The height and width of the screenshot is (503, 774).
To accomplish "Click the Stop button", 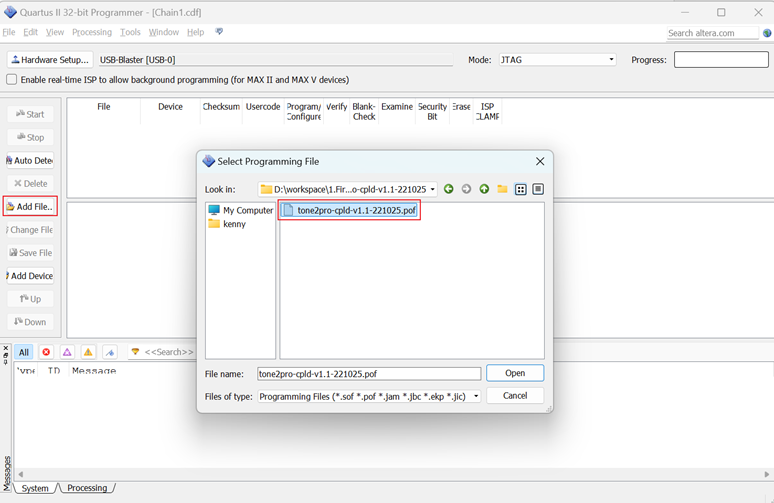I will 30,137.
